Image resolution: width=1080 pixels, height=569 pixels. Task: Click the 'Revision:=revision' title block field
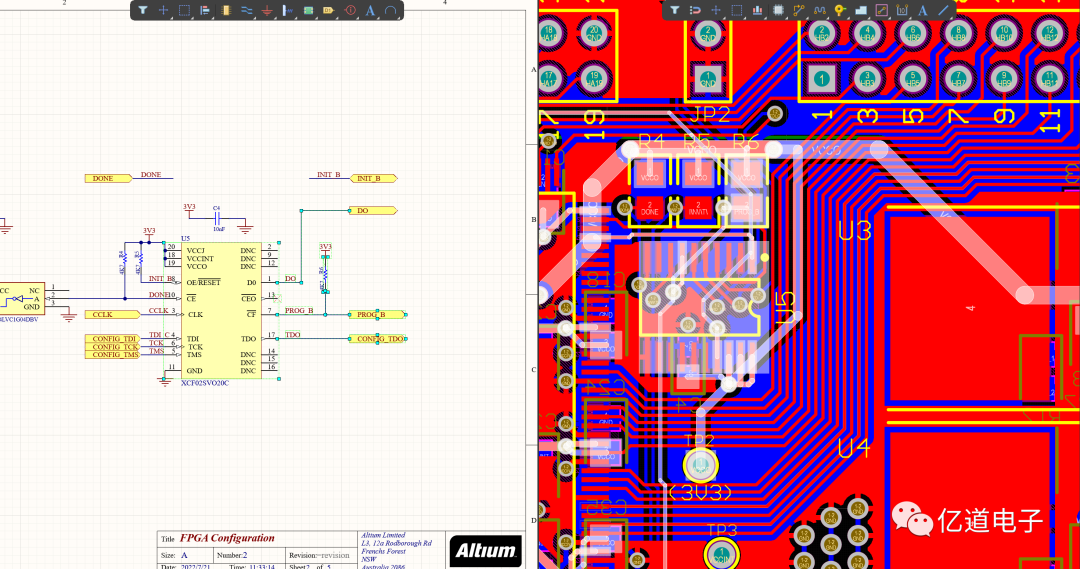pos(319,555)
